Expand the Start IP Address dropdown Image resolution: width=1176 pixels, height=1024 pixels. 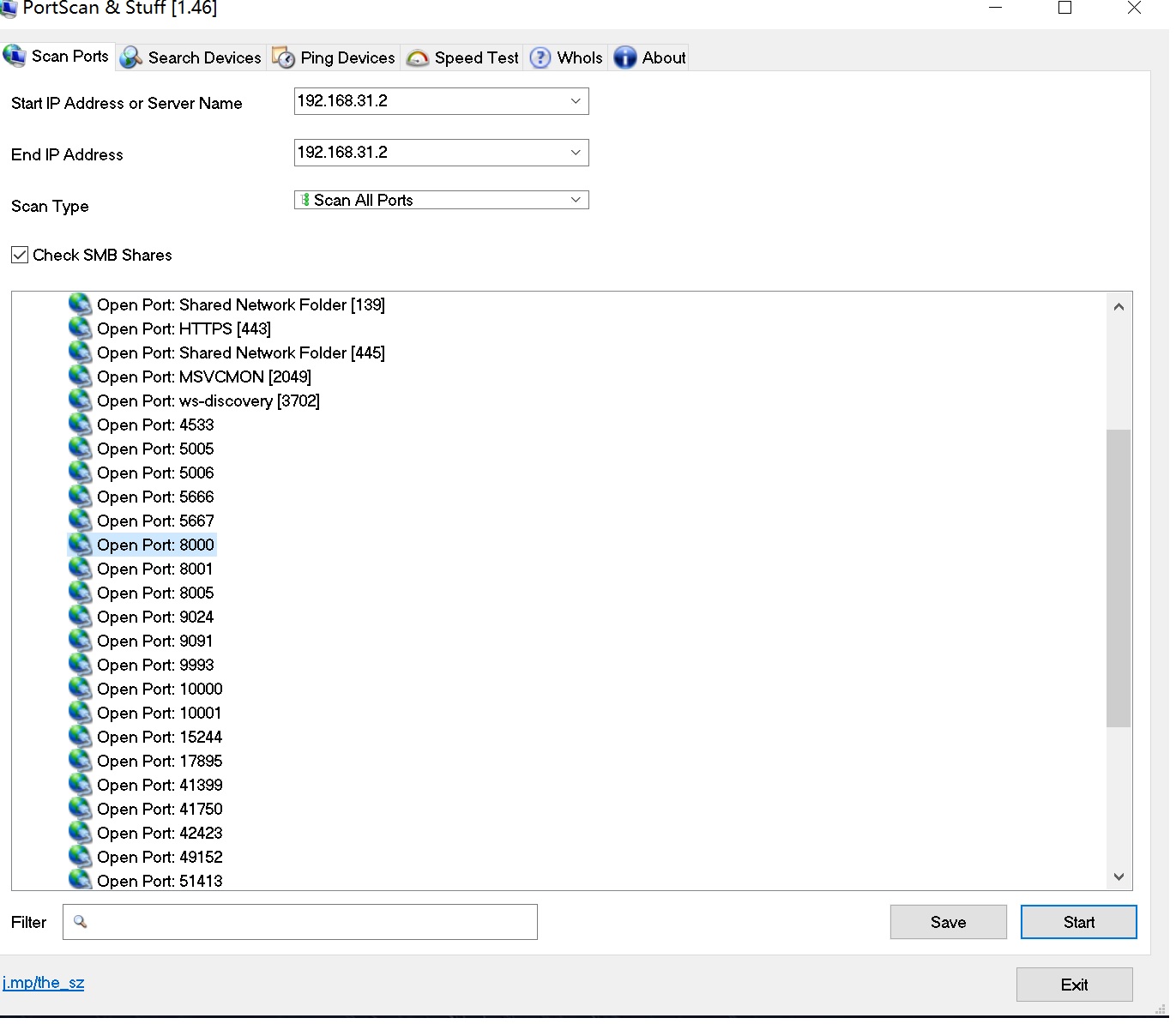(x=576, y=101)
